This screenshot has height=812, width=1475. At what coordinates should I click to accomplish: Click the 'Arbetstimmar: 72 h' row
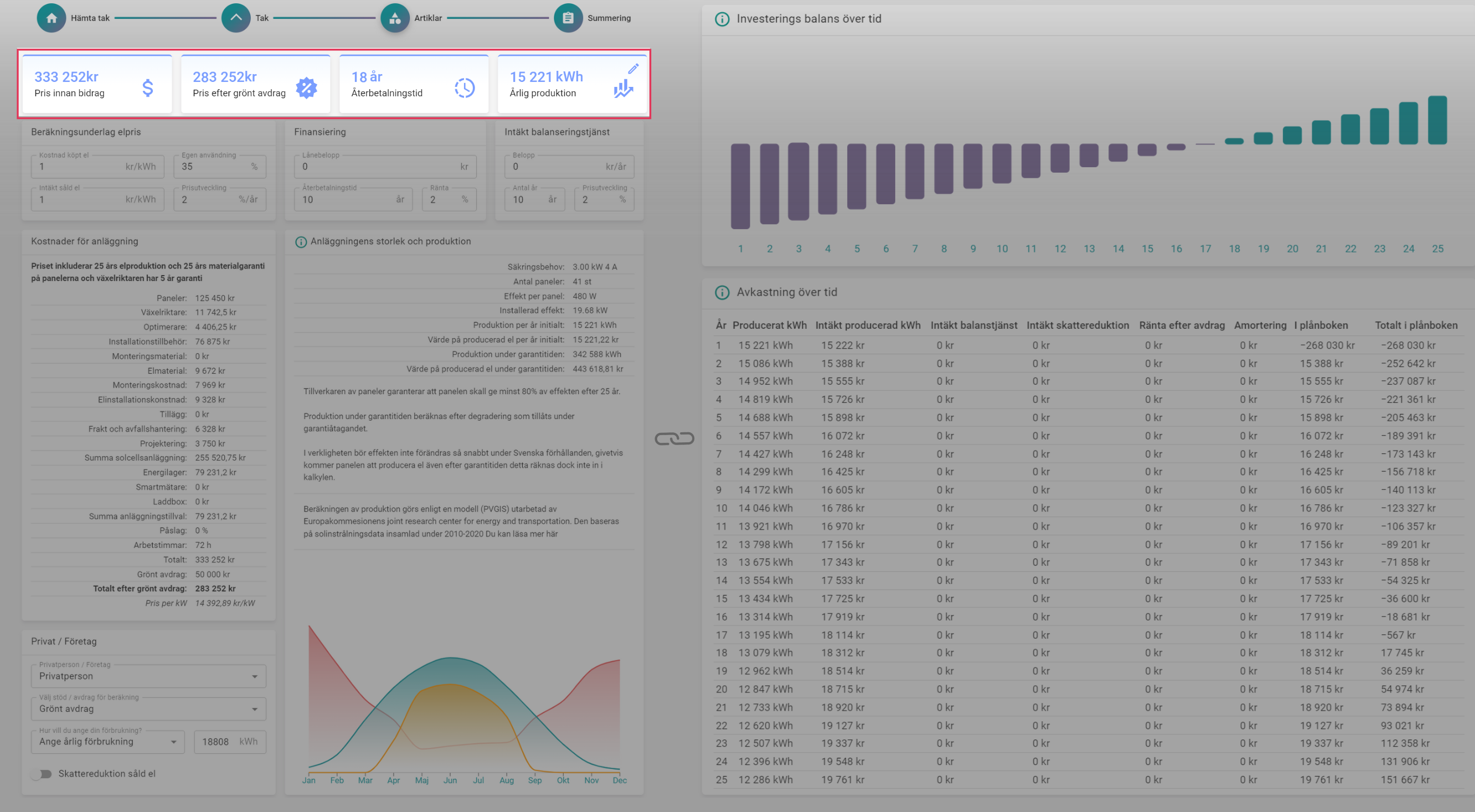coord(149,545)
